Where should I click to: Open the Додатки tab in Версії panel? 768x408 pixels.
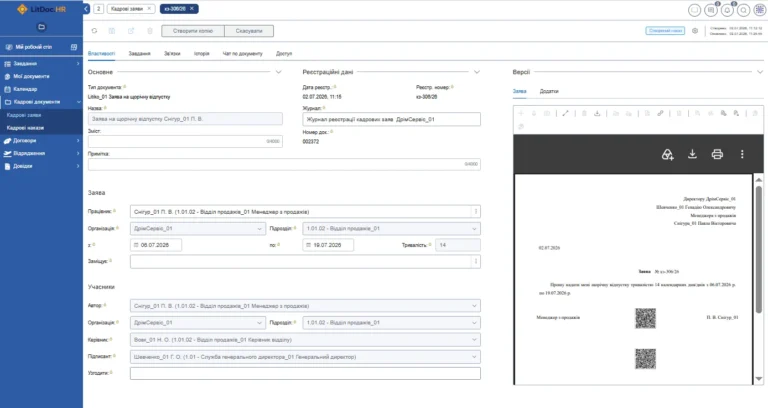[x=549, y=91]
